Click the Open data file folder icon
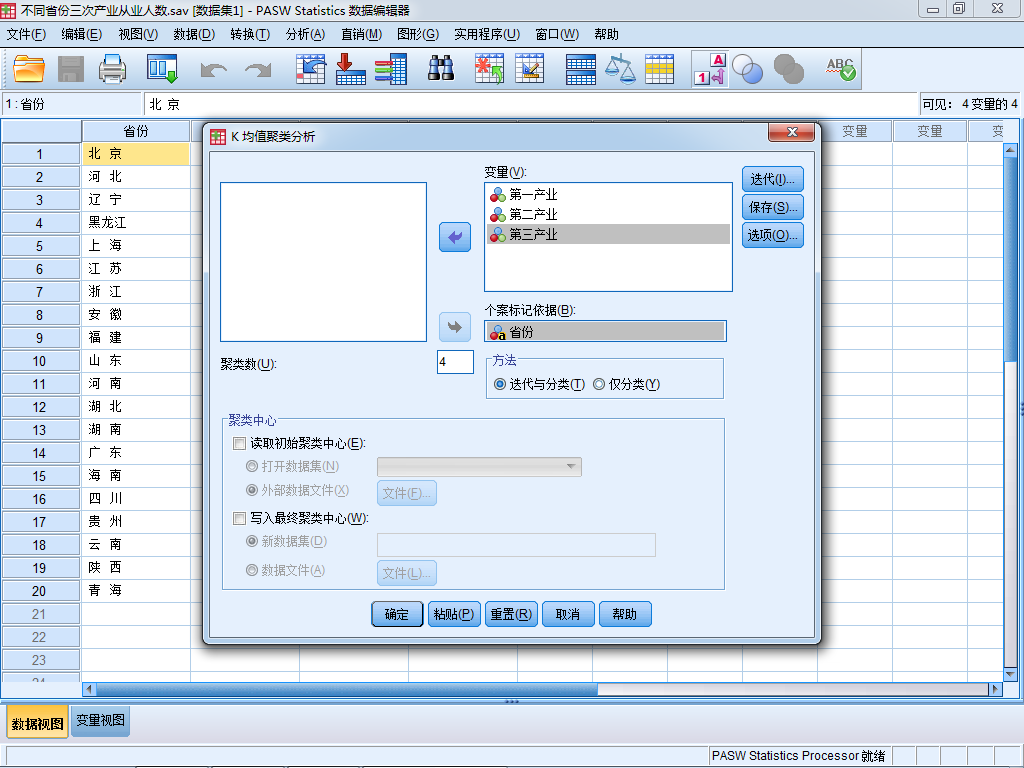Image resolution: width=1024 pixels, height=768 pixels. pos(29,69)
